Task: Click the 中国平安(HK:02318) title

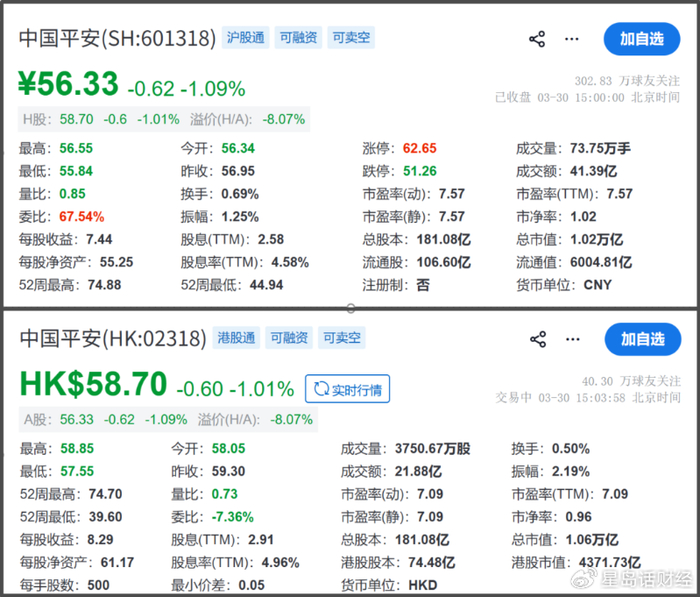Action: click(113, 339)
